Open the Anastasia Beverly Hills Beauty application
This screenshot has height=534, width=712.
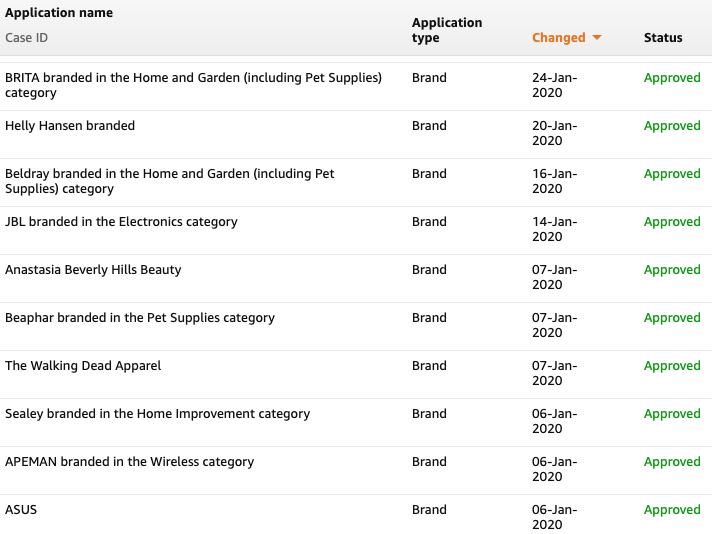tap(93, 270)
